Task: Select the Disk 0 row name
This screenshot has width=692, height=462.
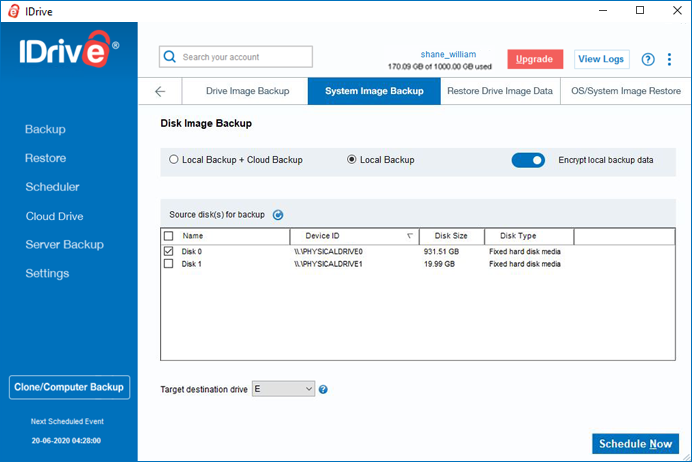Action: pos(192,252)
